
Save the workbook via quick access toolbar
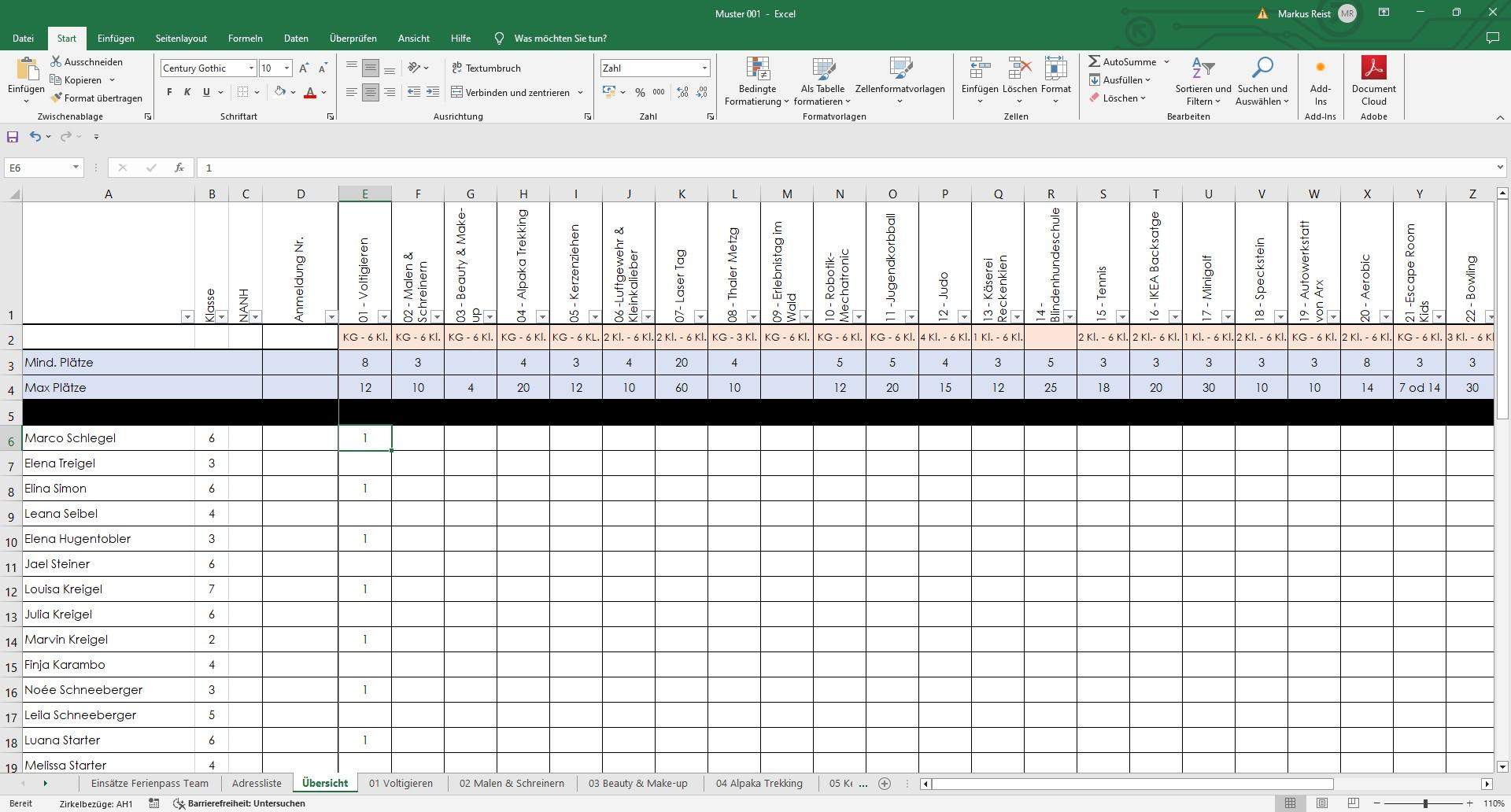coord(12,136)
